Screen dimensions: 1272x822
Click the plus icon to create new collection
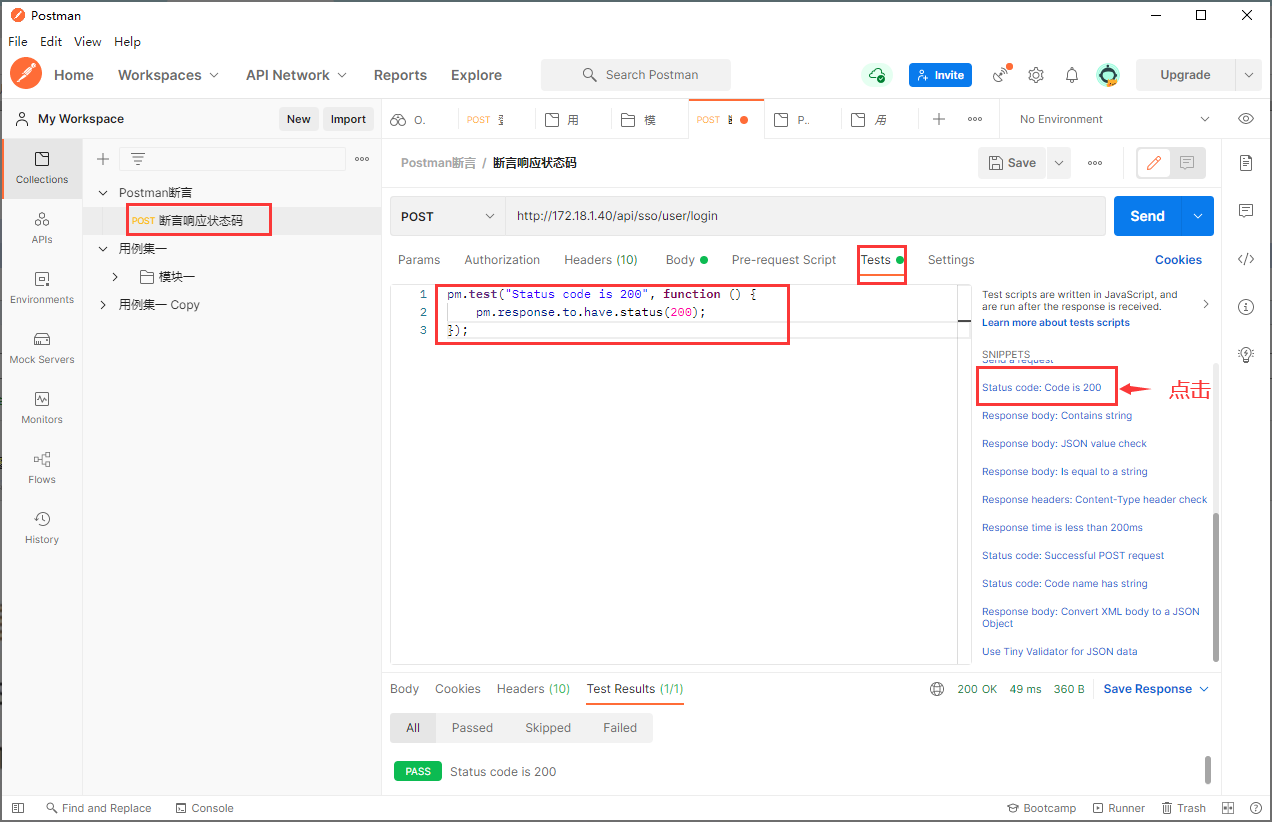(102, 159)
